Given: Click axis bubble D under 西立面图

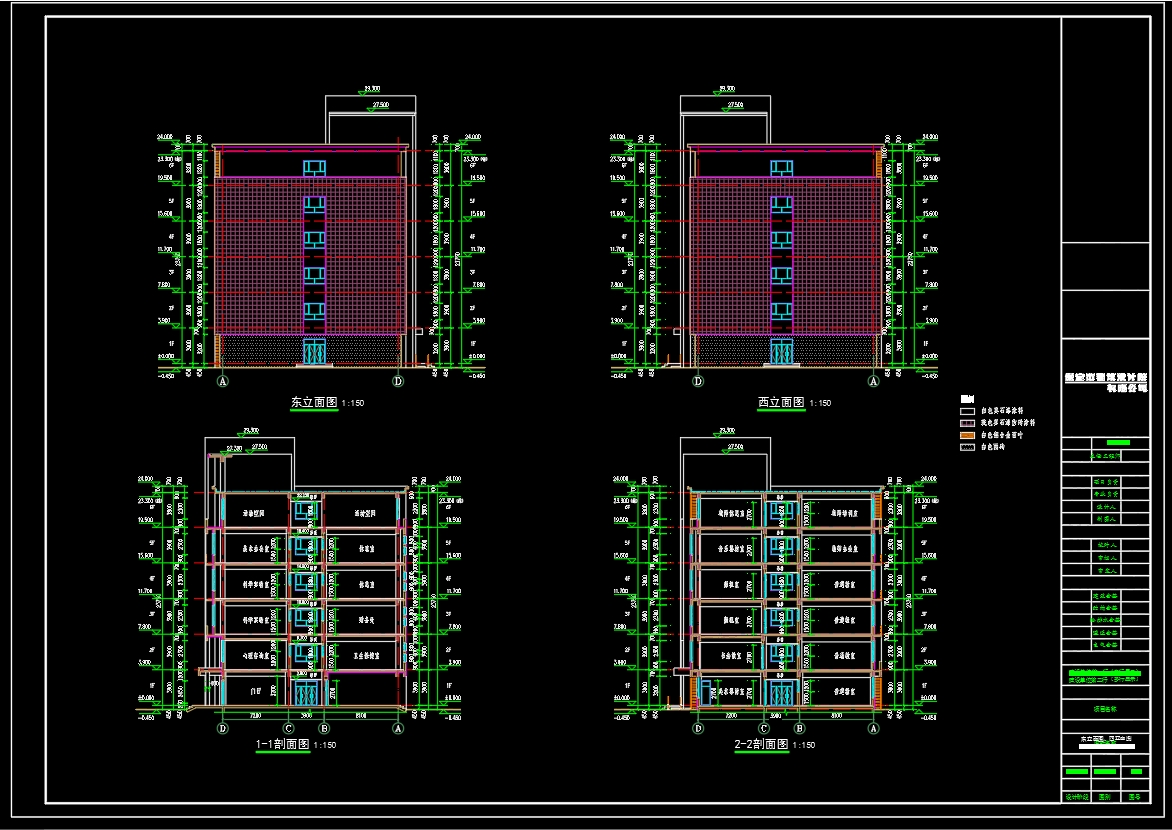Looking at the screenshot, I should click(x=698, y=381).
